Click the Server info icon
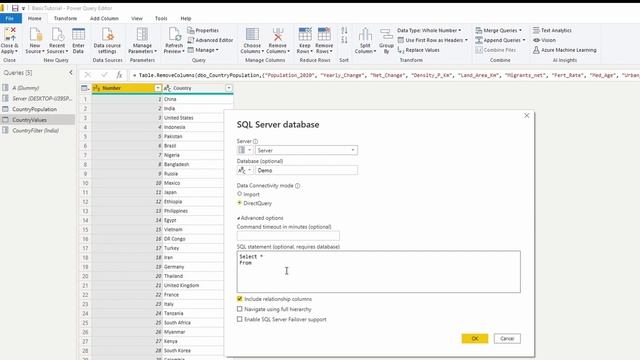 tap(256, 141)
